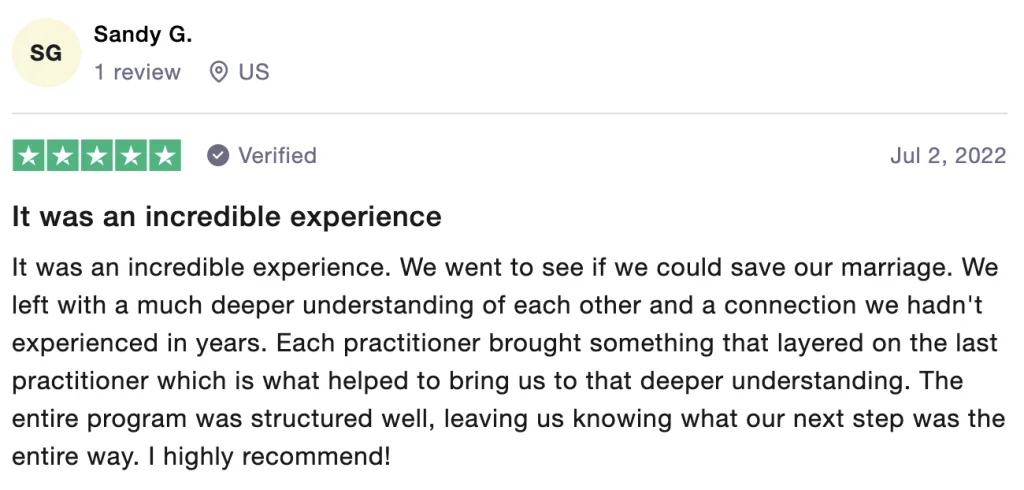This screenshot has width=1024, height=490.
Task: Click the third green rating star
Action: click(97, 156)
